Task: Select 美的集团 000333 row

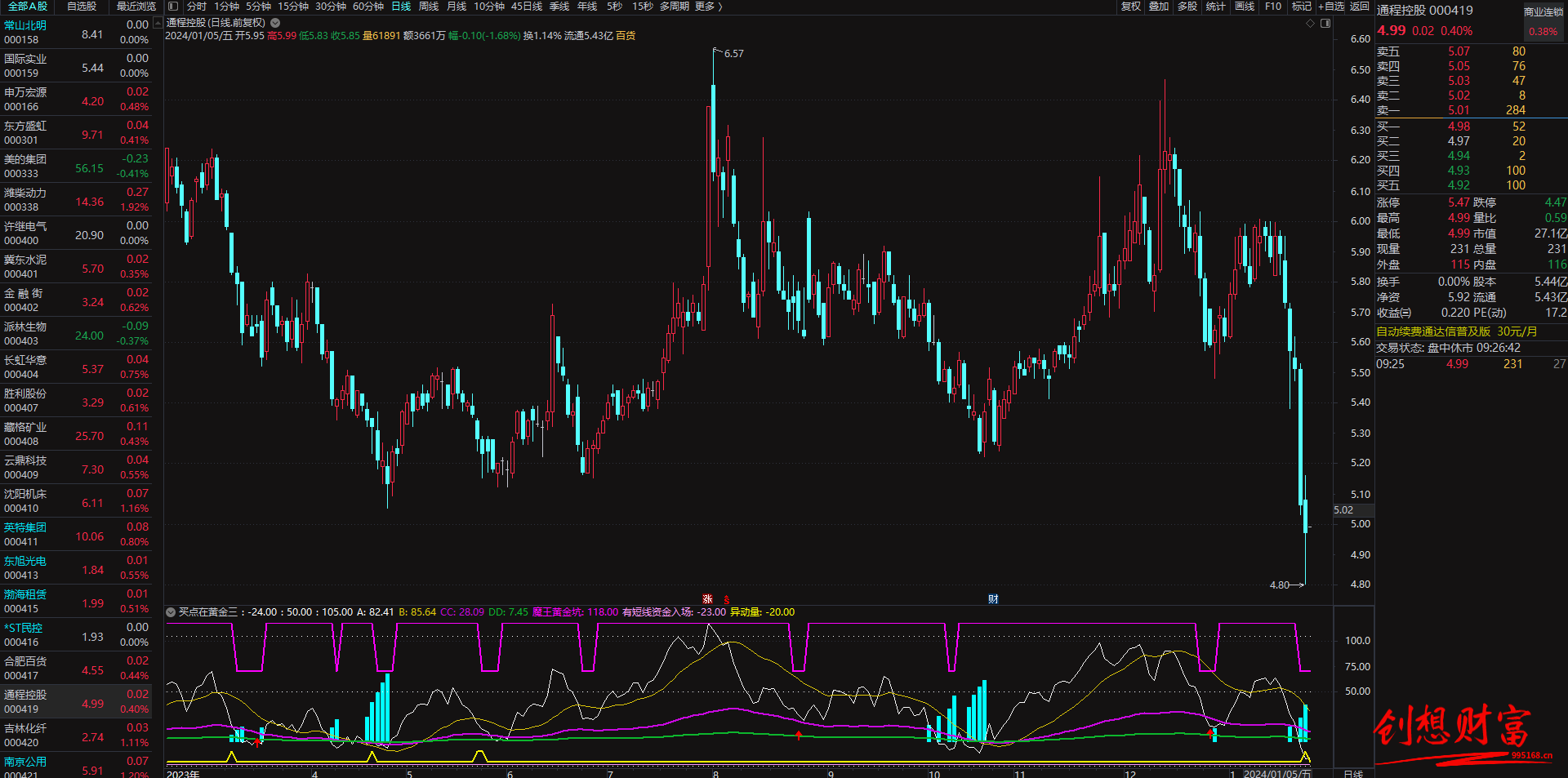Action: [76, 167]
